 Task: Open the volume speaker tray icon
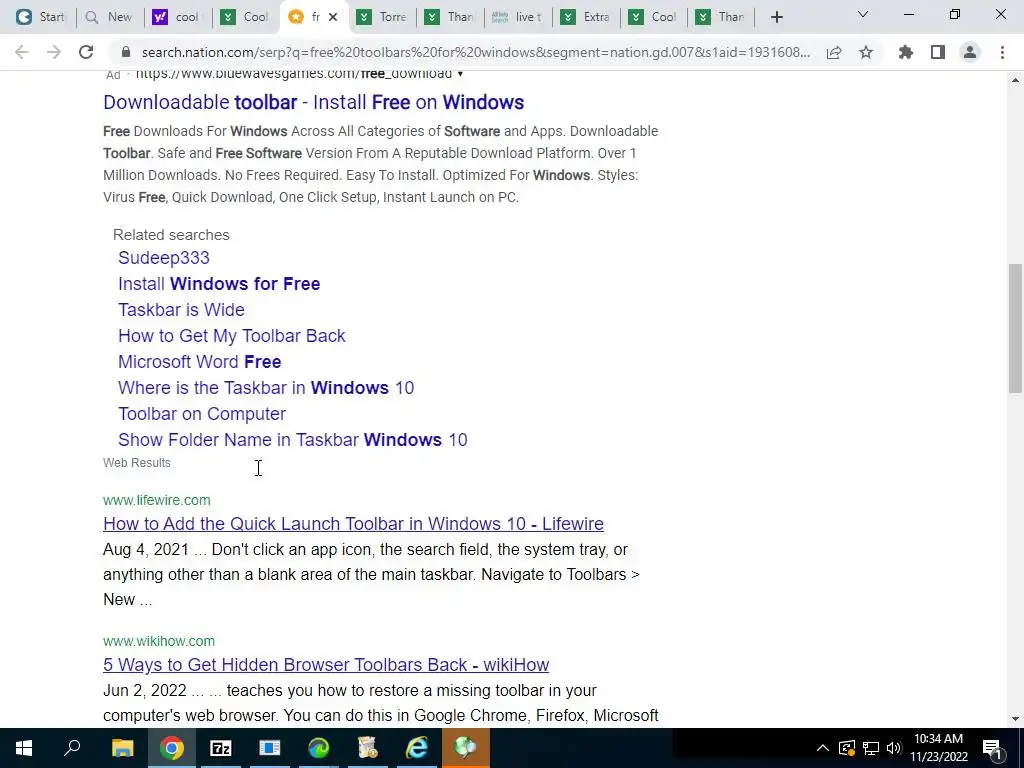(894, 748)
